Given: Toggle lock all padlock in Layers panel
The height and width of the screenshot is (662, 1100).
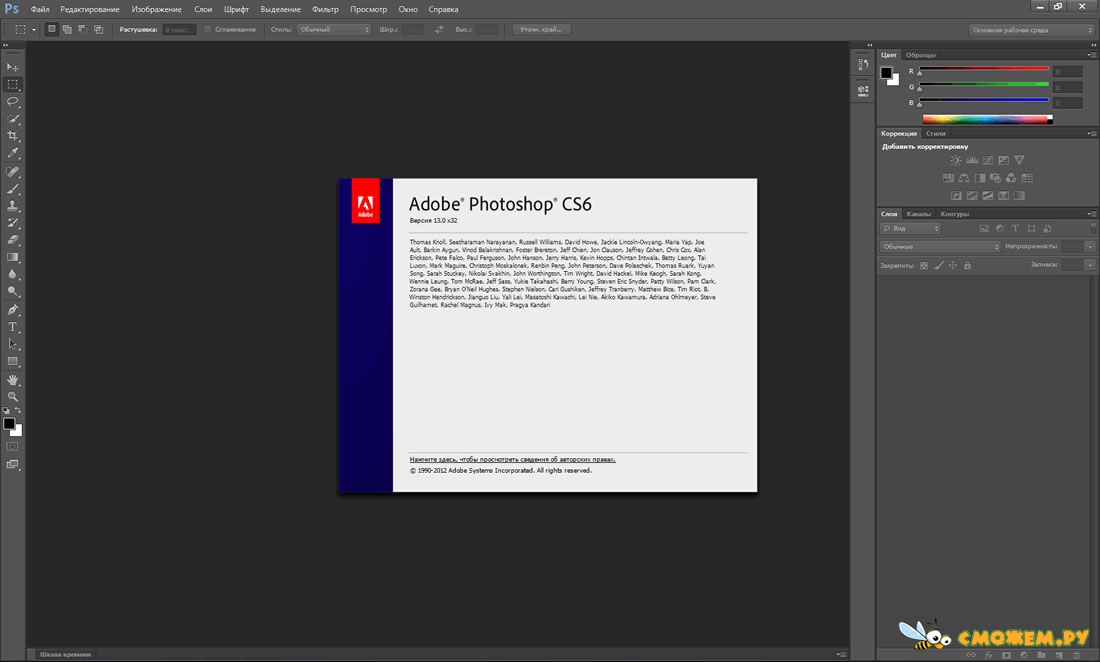Looking at the screenshot, I should 967,266.
